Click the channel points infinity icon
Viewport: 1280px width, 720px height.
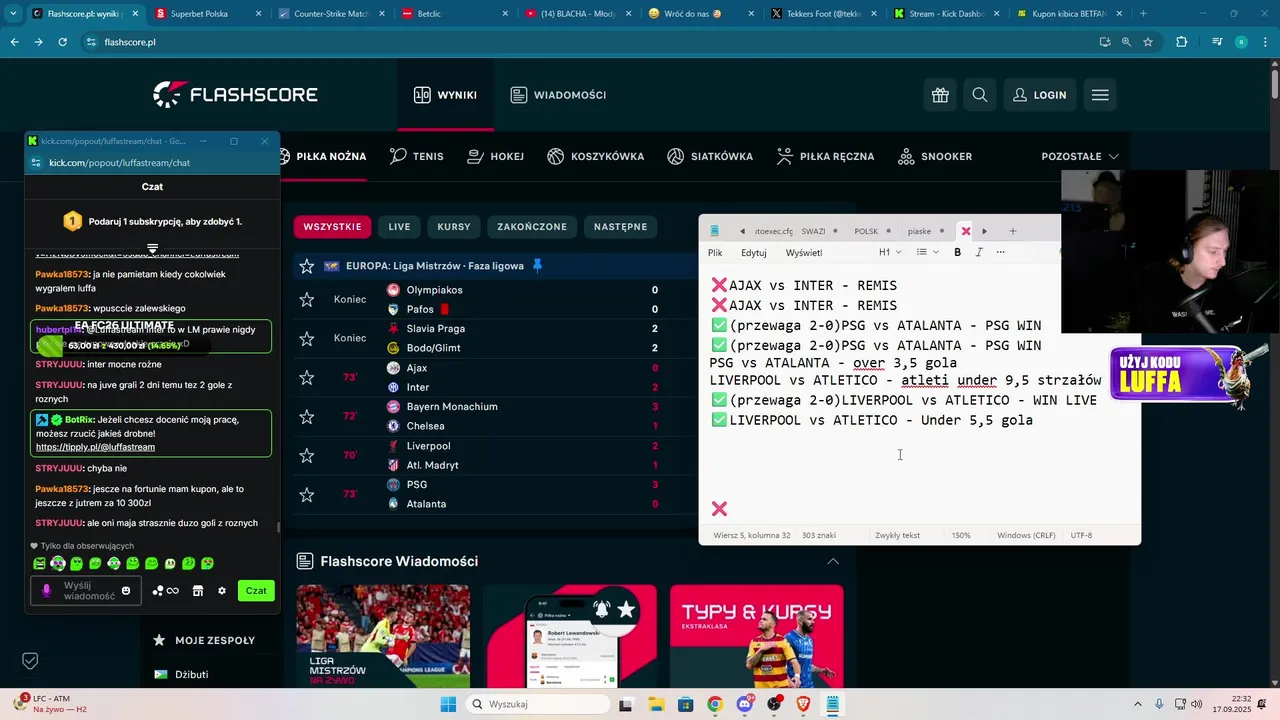tap(173, 591)
